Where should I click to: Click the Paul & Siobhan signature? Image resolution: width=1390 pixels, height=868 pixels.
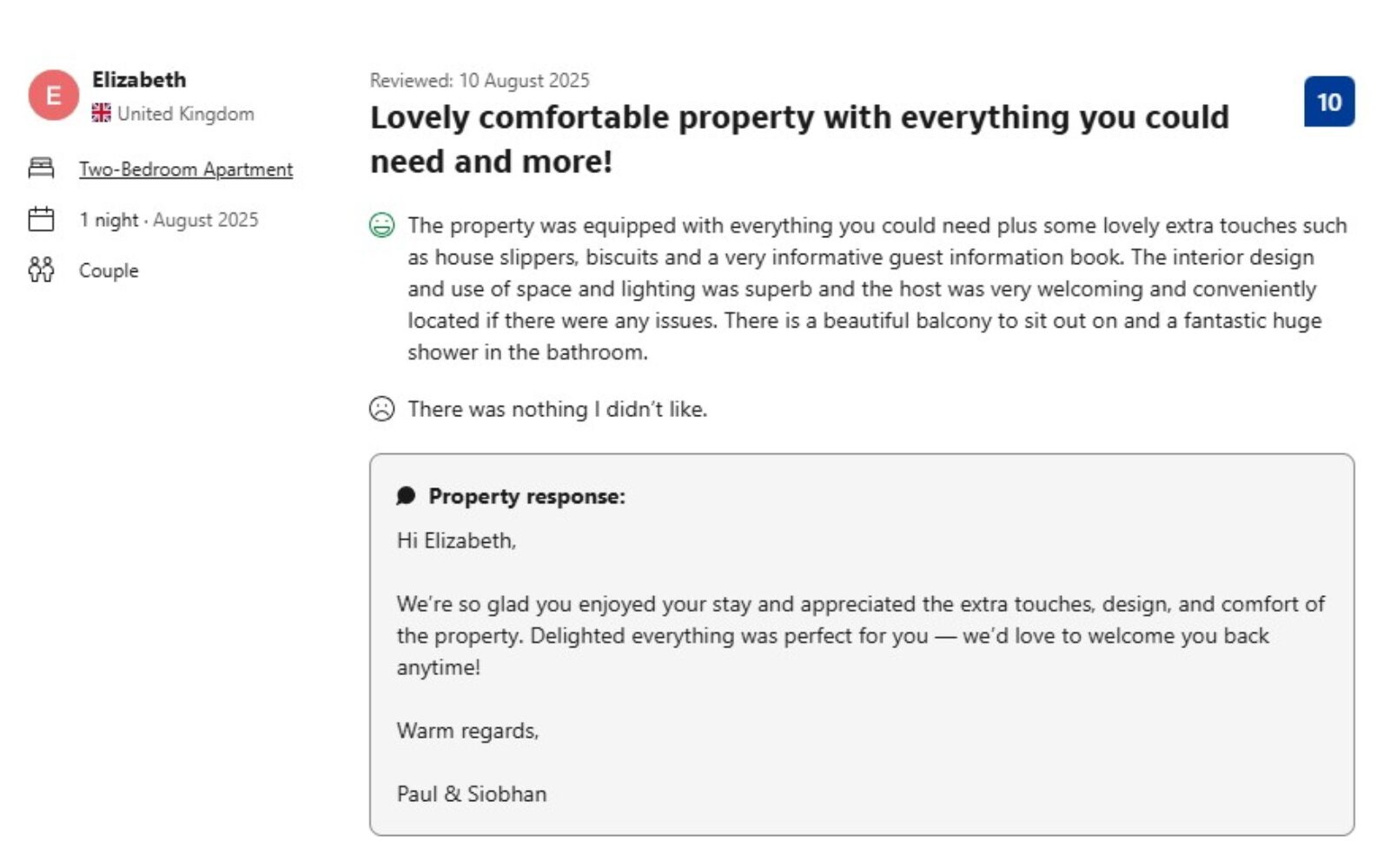tap(472, 794)
